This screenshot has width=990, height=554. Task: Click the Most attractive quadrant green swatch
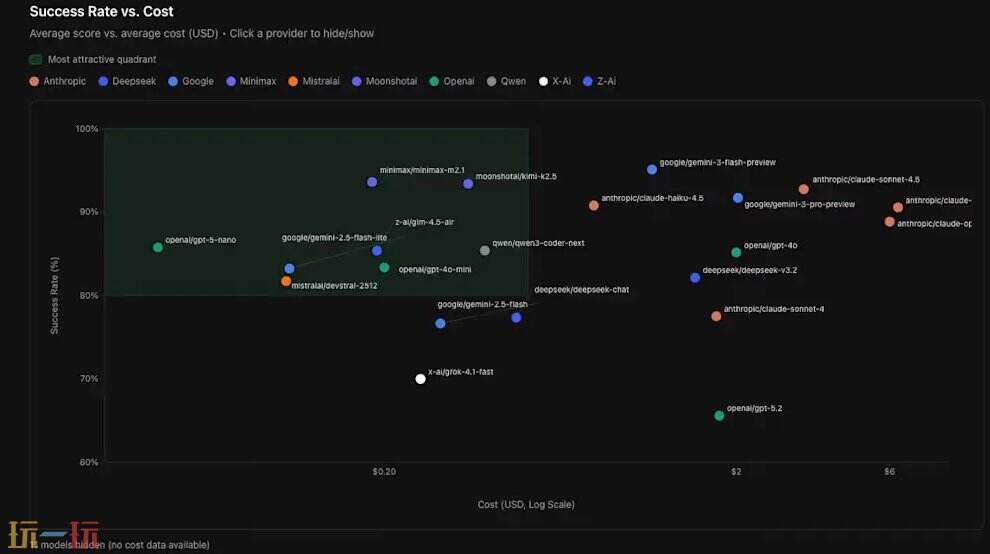coord(36,60)
